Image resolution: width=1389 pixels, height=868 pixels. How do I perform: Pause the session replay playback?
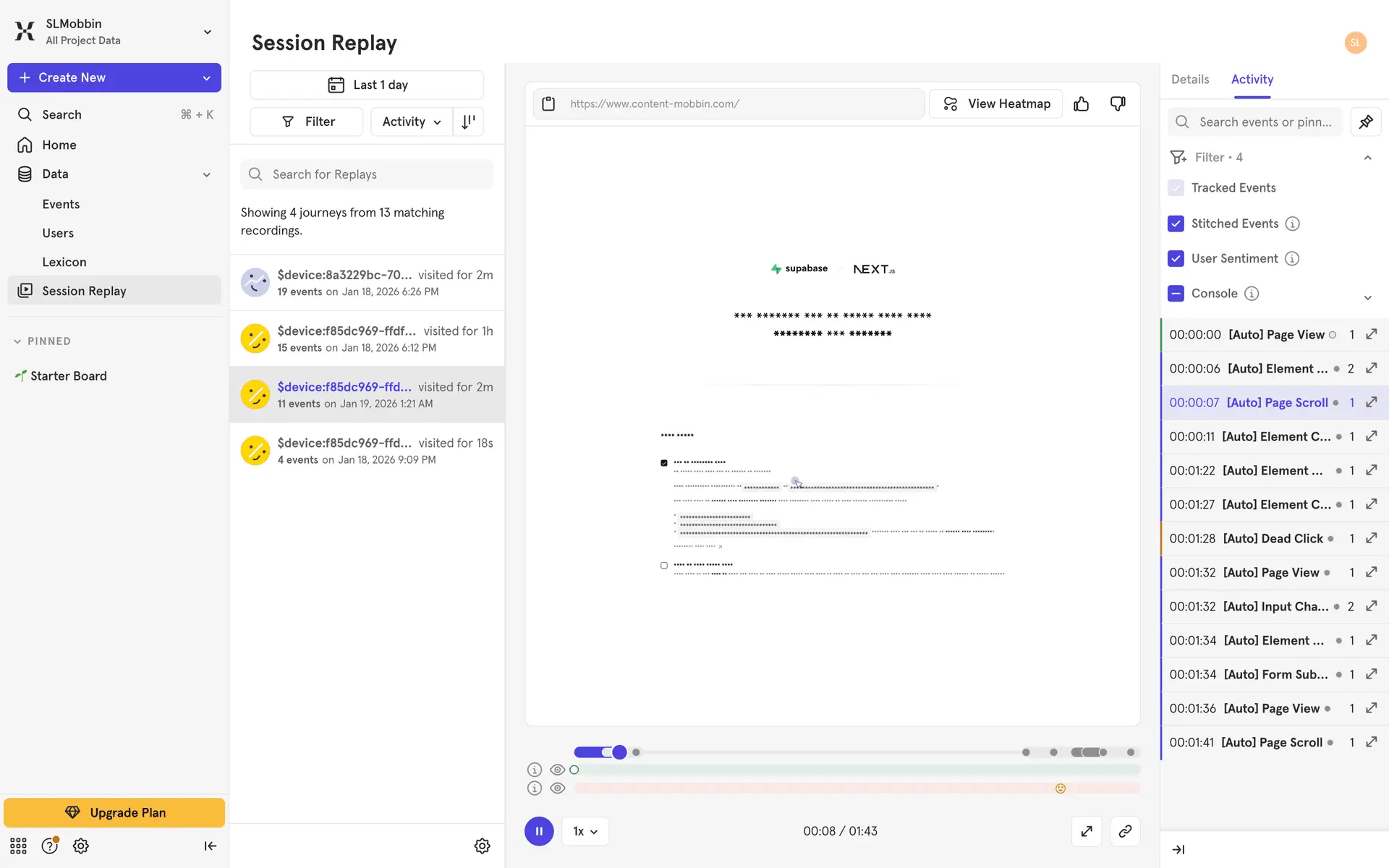pyautogui.click(x=539, y=831)
